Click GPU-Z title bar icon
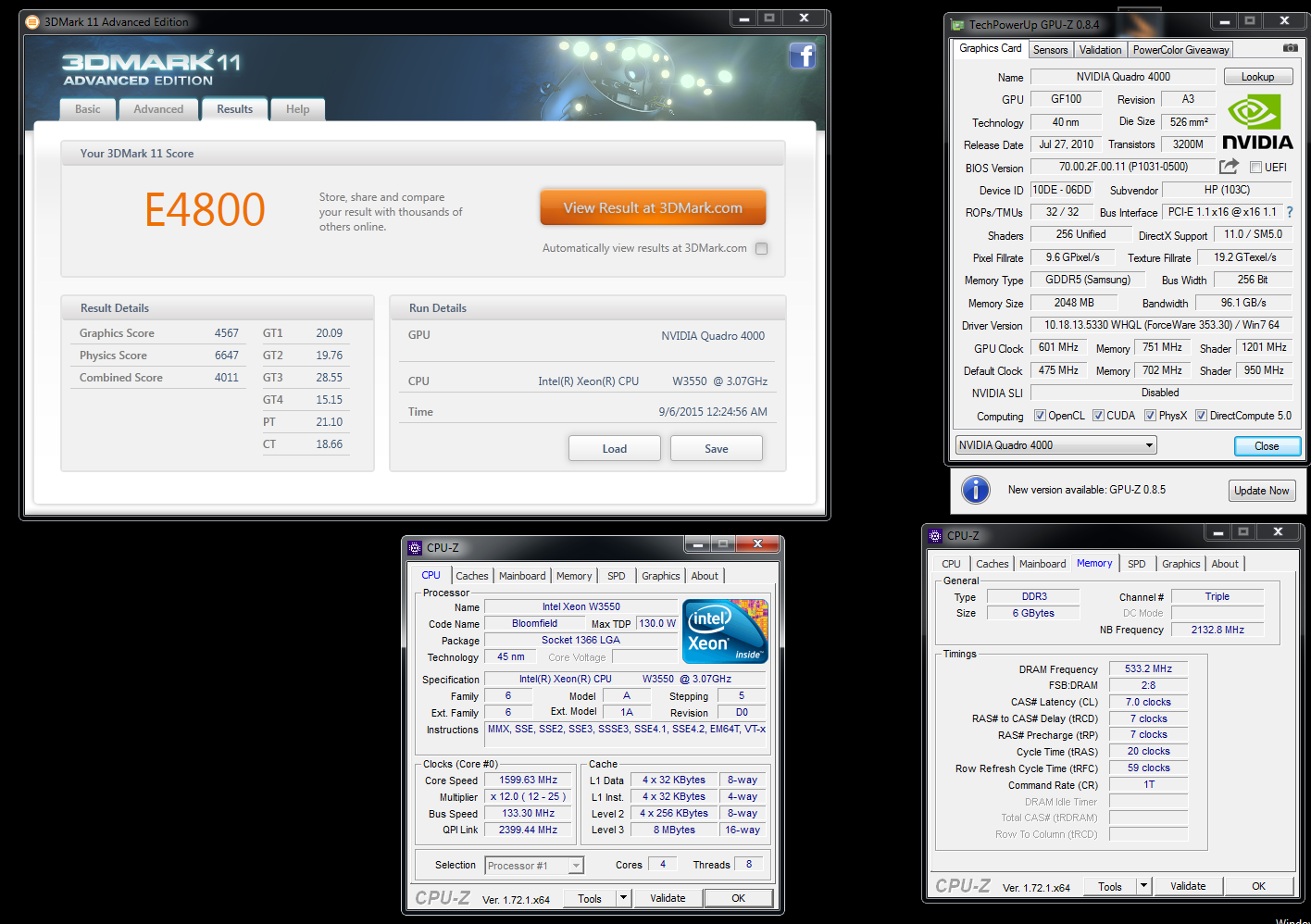The height and width of the screenshot is (924, 1311). click(x=957, y=24)
